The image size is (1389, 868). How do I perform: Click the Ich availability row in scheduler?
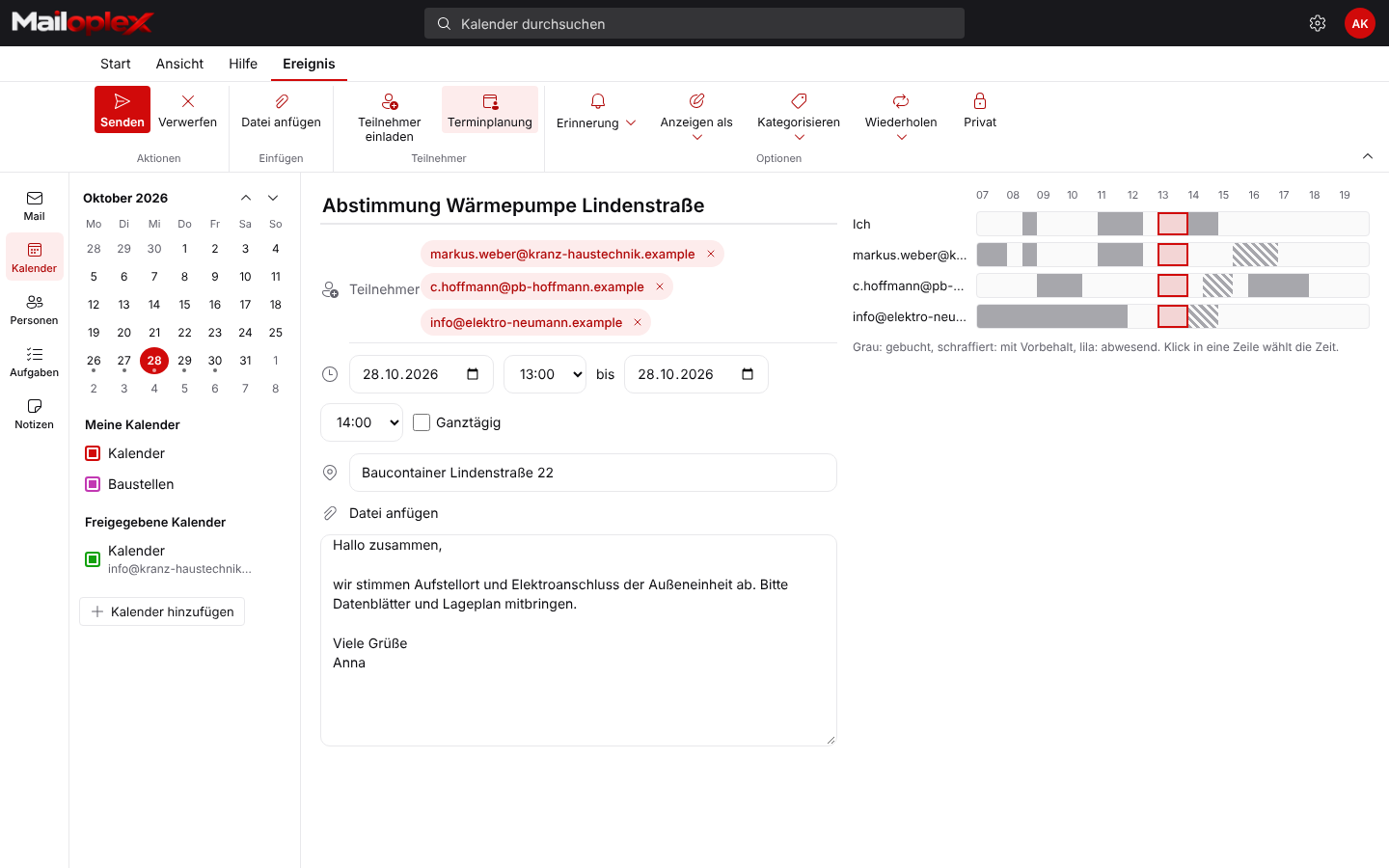1173,224
